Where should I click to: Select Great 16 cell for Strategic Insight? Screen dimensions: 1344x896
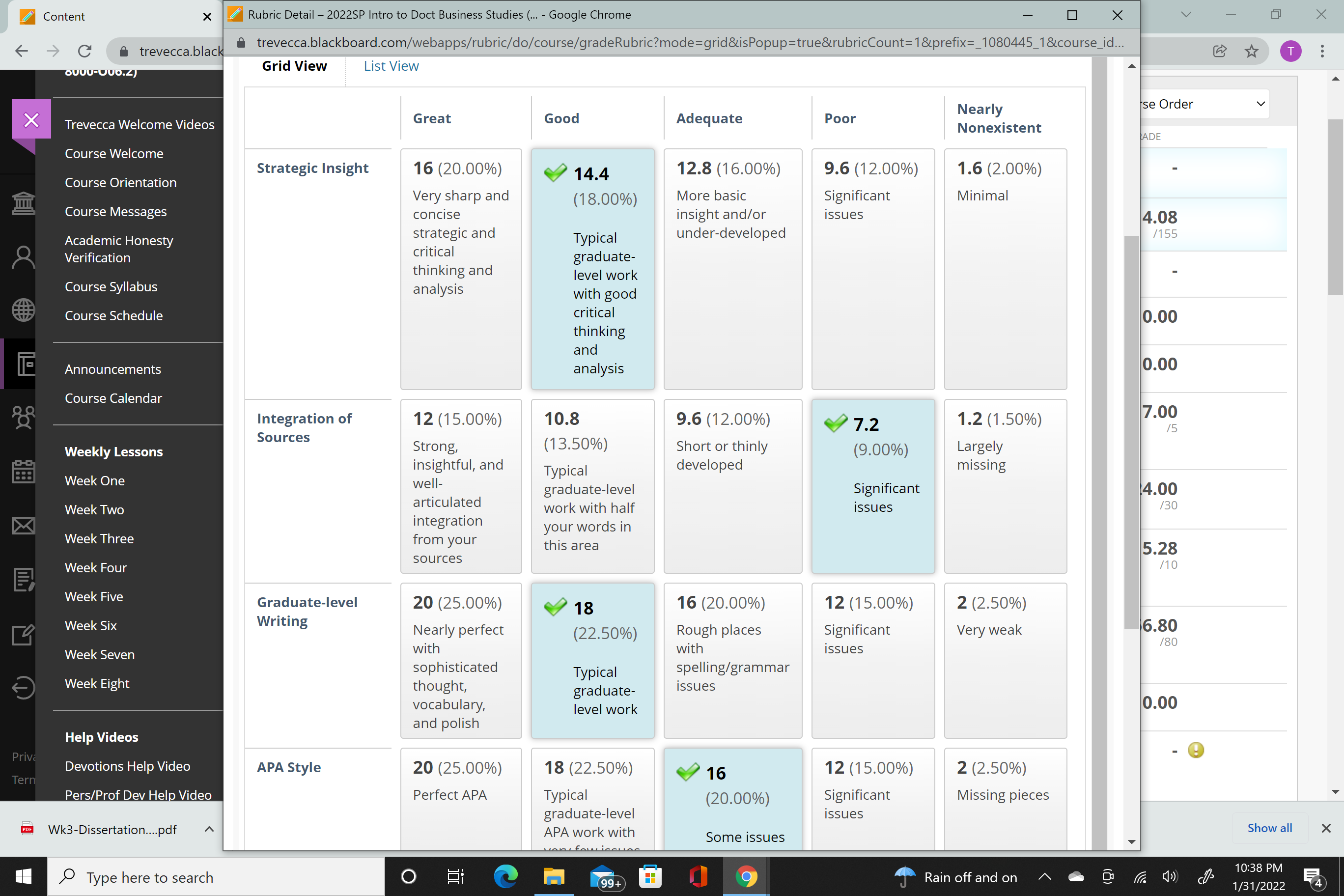pyautogui.click(x=461, y=269)
